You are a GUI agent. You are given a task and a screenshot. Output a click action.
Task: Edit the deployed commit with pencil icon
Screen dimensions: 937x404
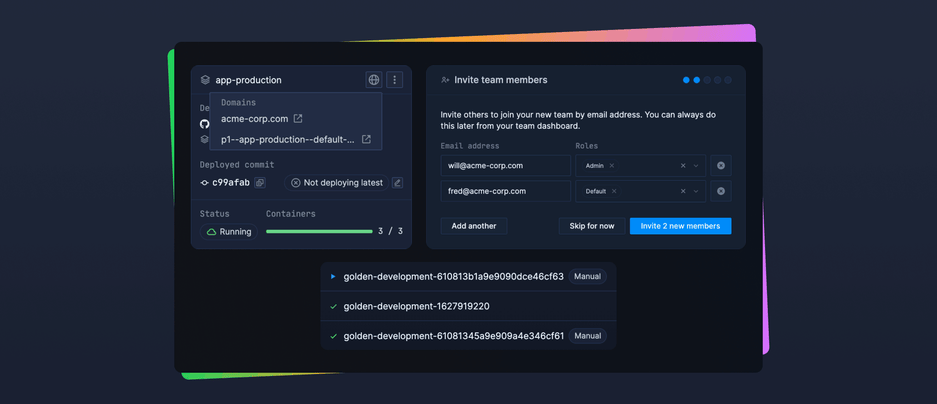(397, 183)
